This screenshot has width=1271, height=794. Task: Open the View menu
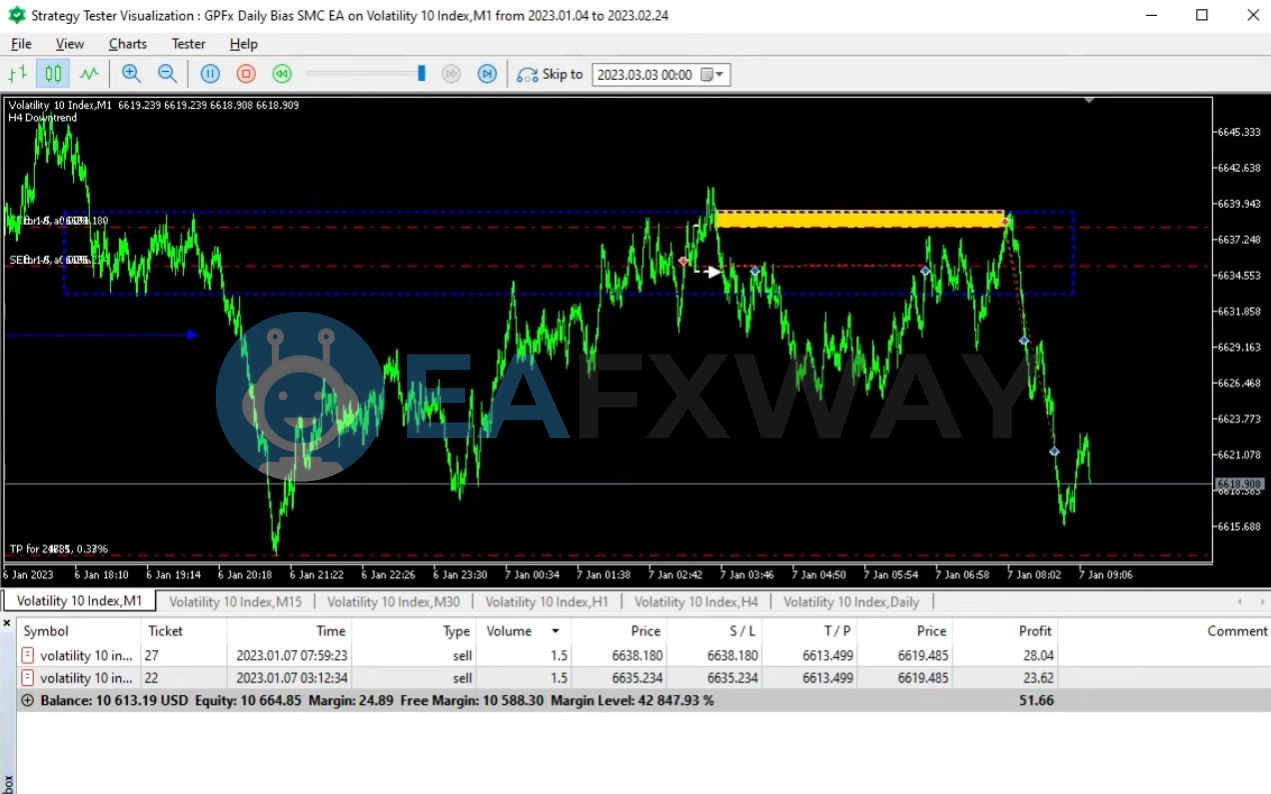click(x=70, y=44)
